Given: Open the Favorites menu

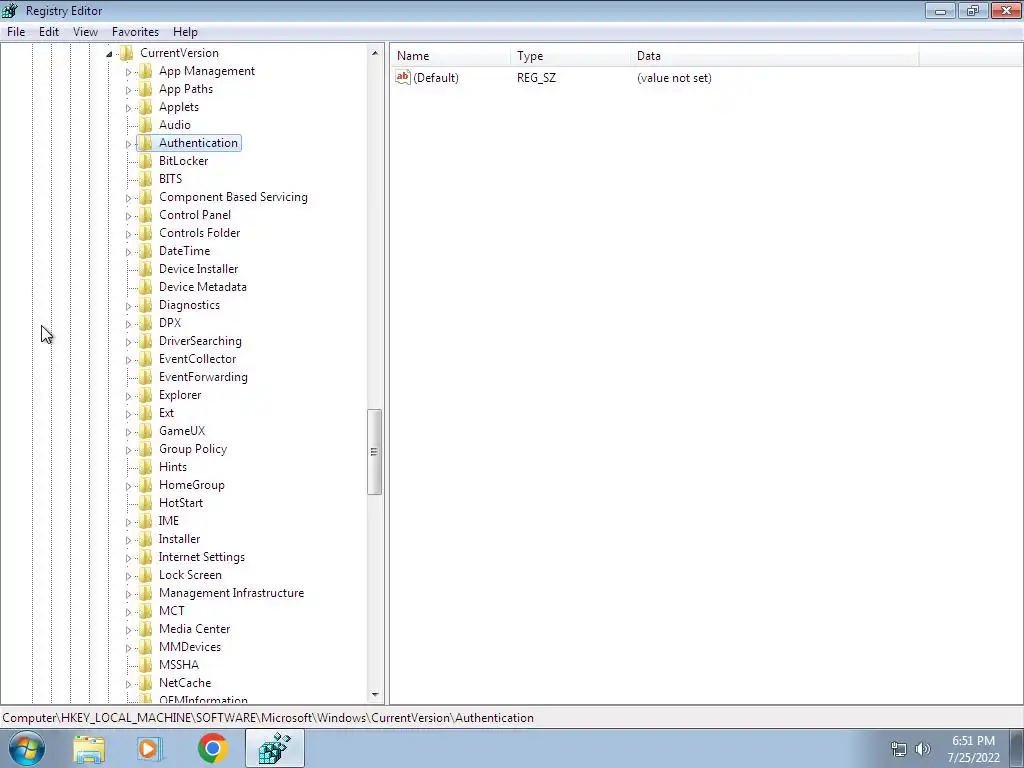Looking at the screenshot, I should pos(135,31).
